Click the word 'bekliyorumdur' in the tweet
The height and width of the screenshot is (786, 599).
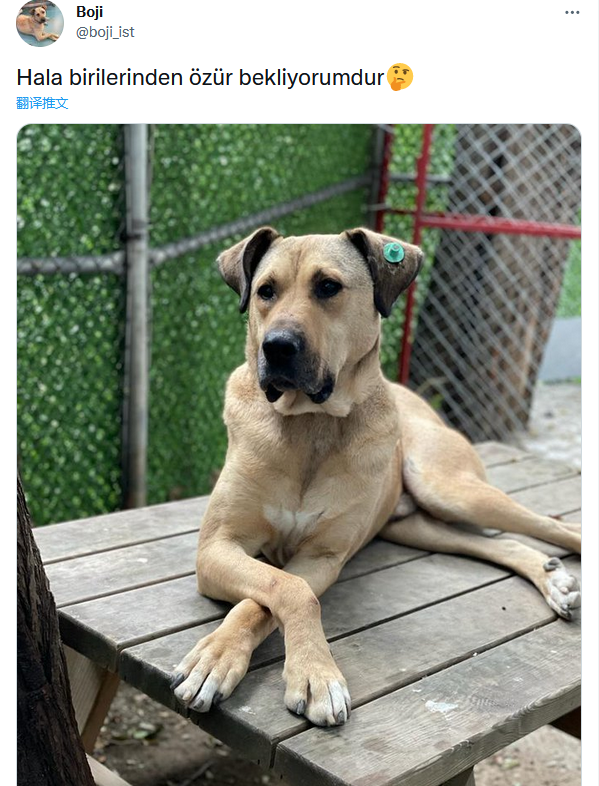tap(311, 78)
